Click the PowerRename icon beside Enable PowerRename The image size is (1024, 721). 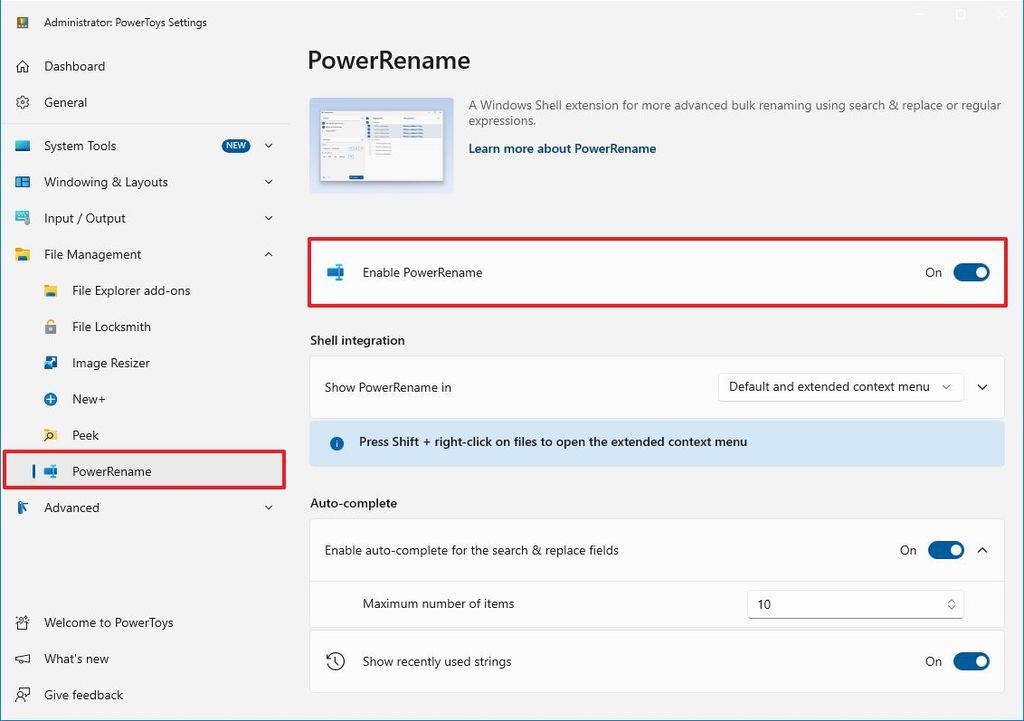tap(335, 272)
